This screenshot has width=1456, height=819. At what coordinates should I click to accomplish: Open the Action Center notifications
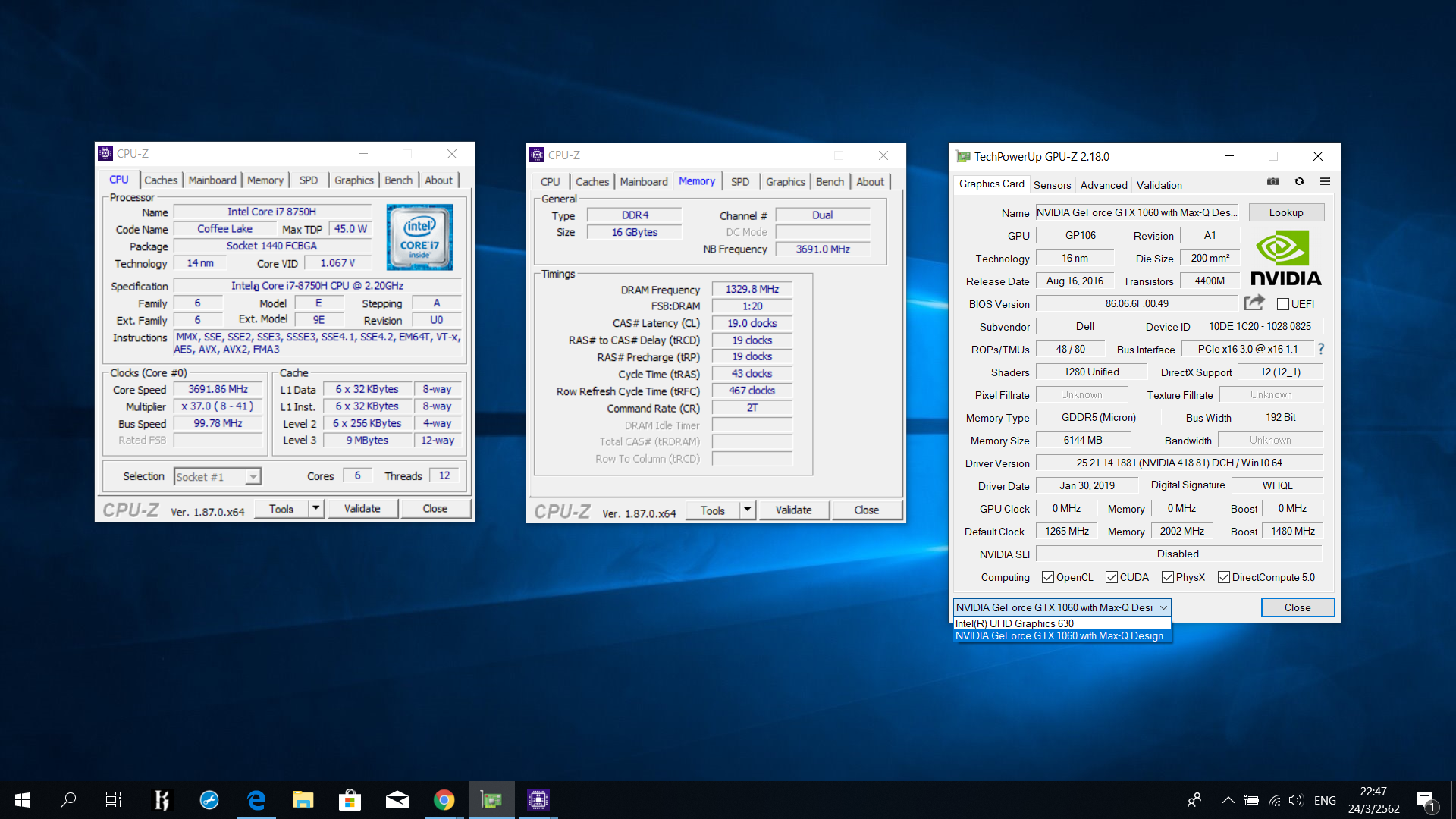point(1426,800)
